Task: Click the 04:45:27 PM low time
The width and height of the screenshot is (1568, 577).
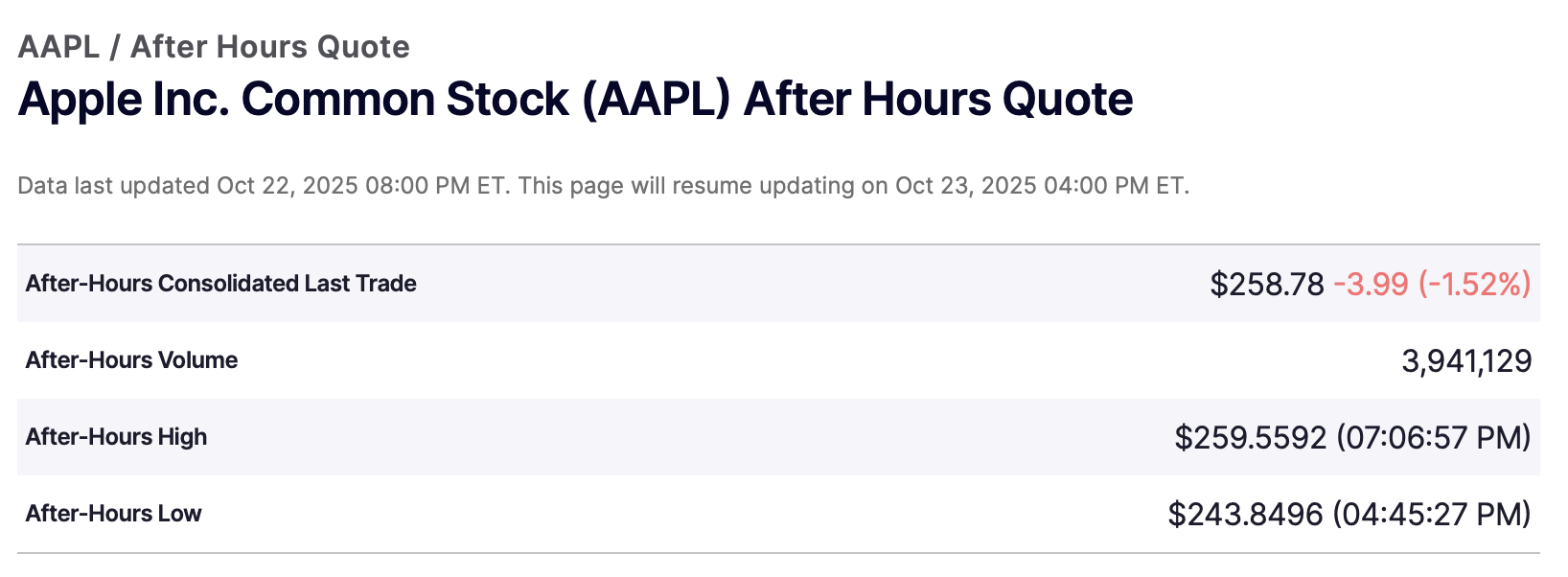Action: [1431, 515]
